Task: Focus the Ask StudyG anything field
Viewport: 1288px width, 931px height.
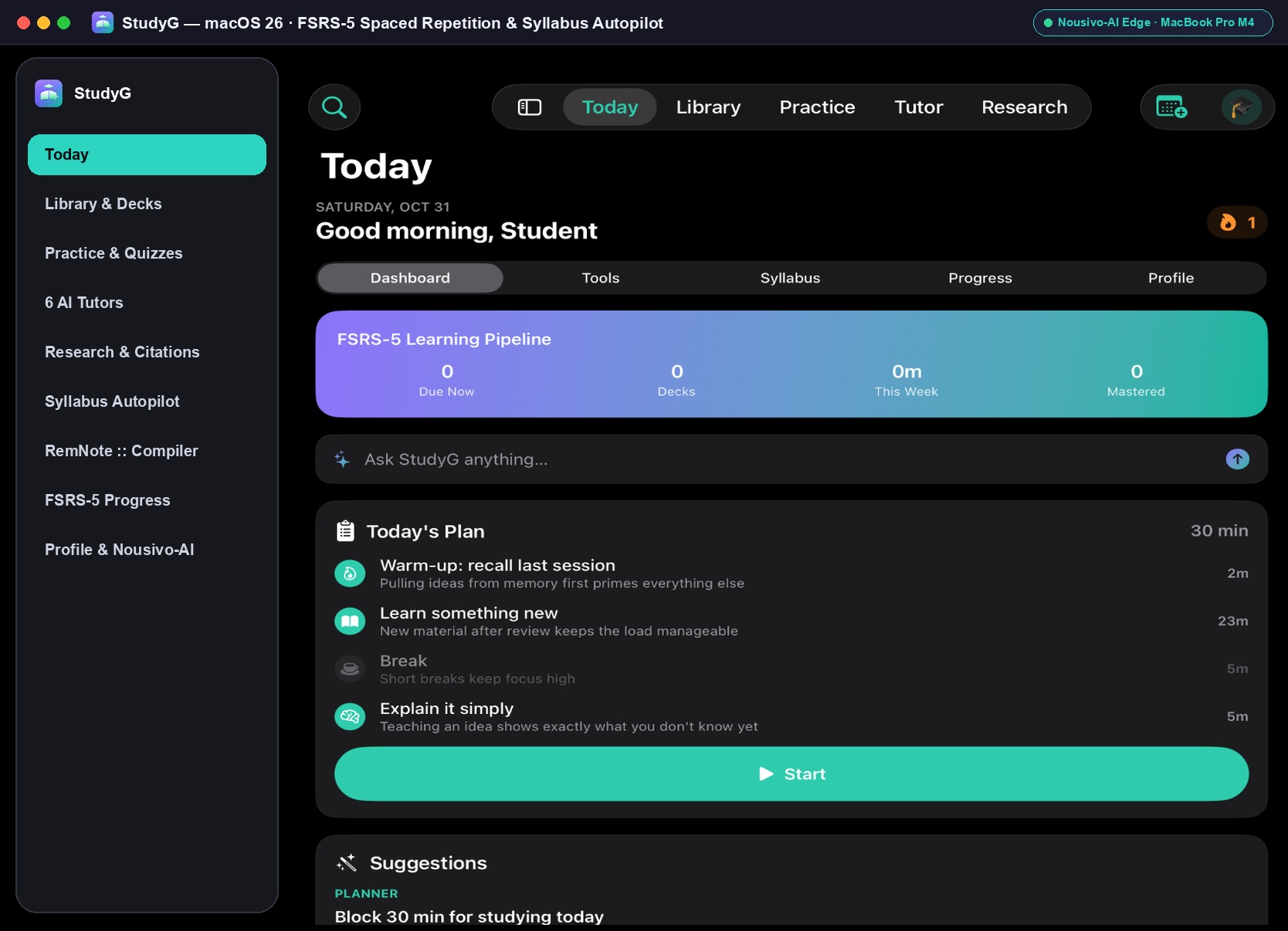Action: click(791, 459)
